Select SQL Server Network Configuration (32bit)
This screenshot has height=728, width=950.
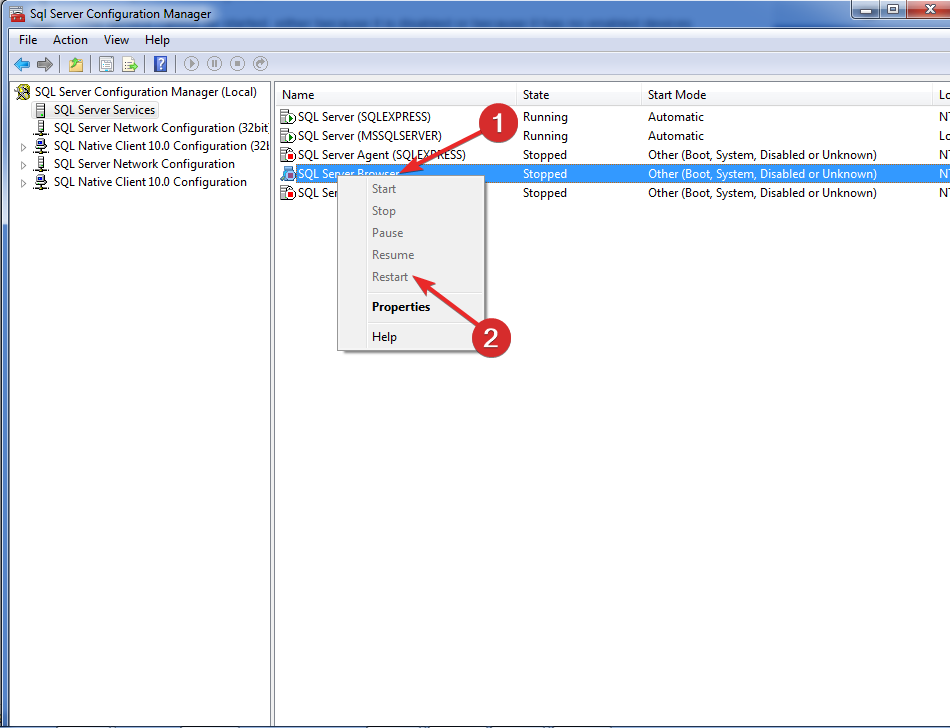click(161, 128)
